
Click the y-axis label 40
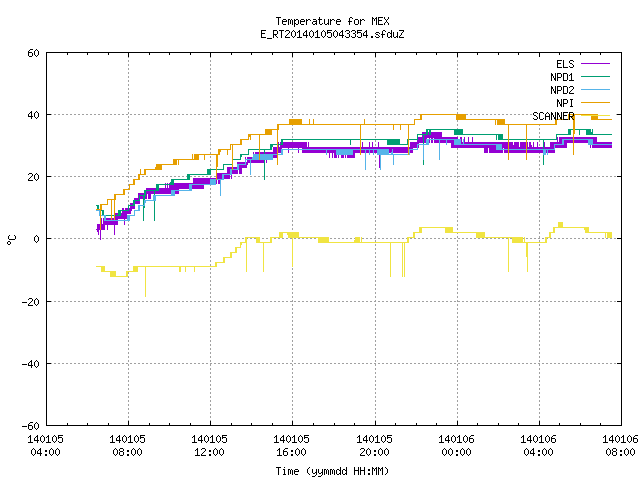[33, 115]
